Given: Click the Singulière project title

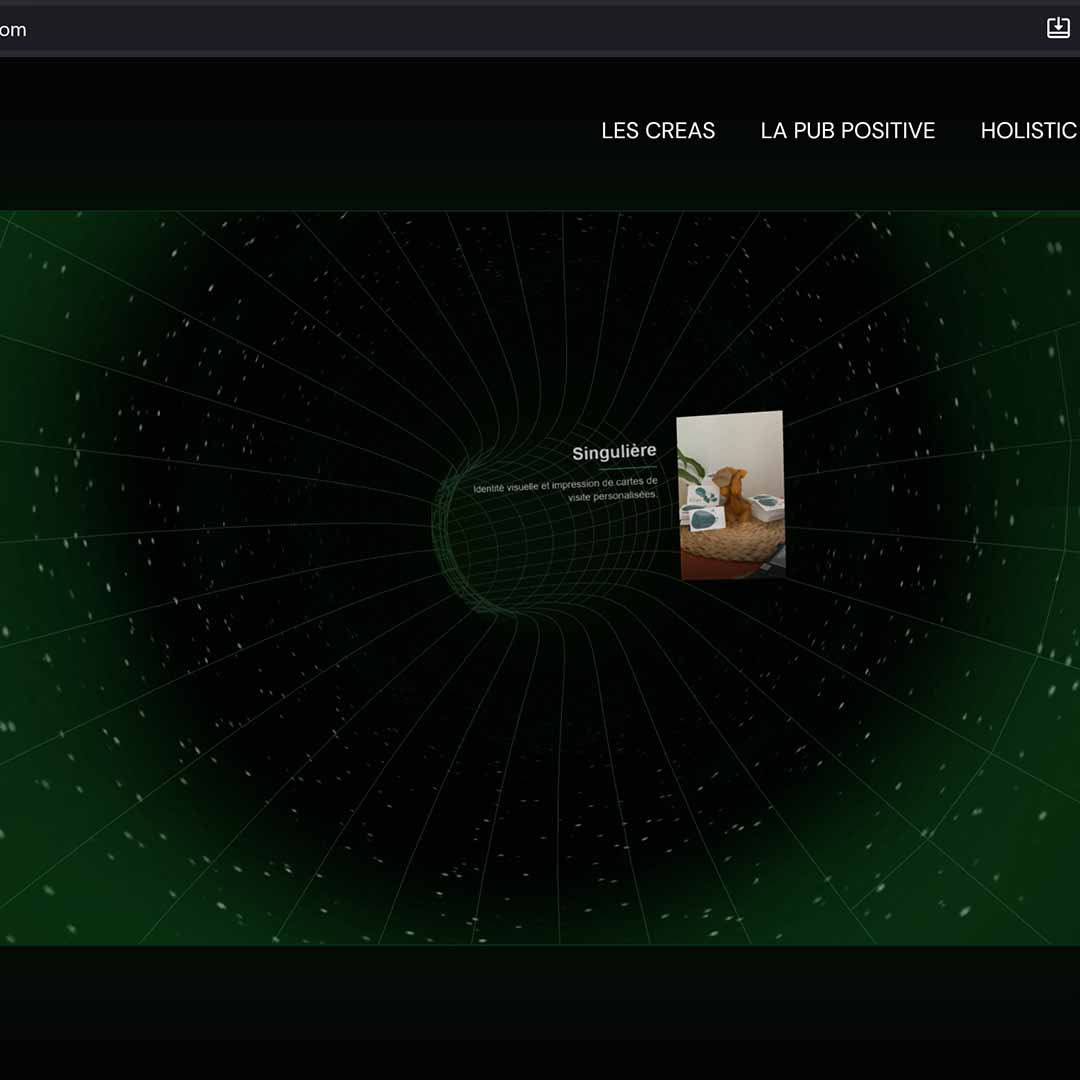Looking at the screenshot, I should tap(614, 450).
